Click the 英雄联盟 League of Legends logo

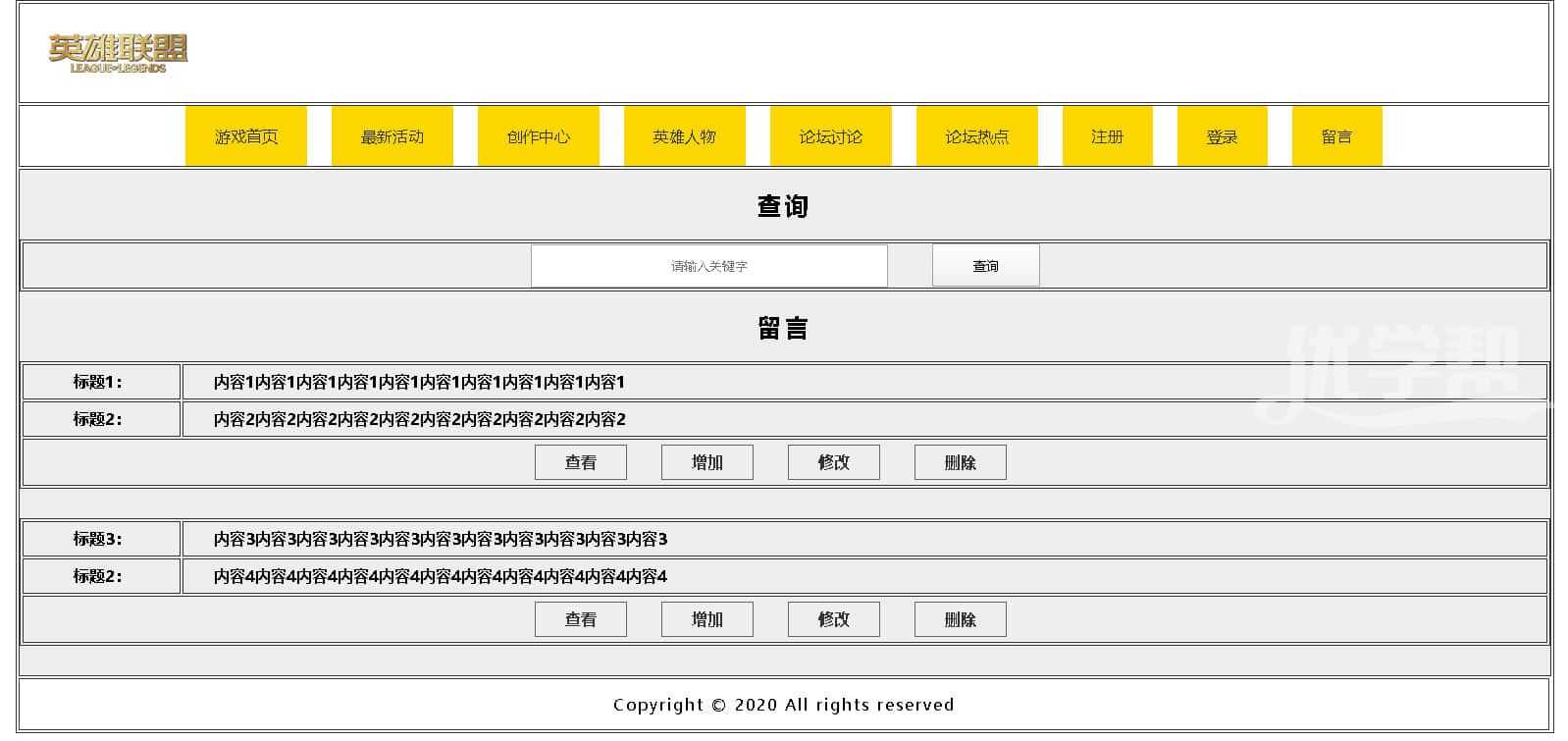(x=118, y=53)
